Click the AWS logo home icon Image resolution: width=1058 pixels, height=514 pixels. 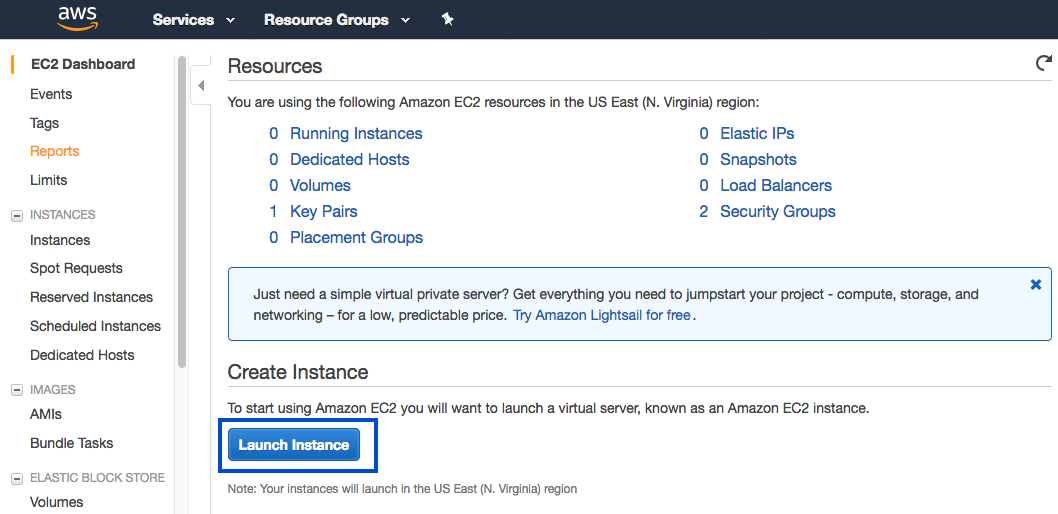point(78,18)
